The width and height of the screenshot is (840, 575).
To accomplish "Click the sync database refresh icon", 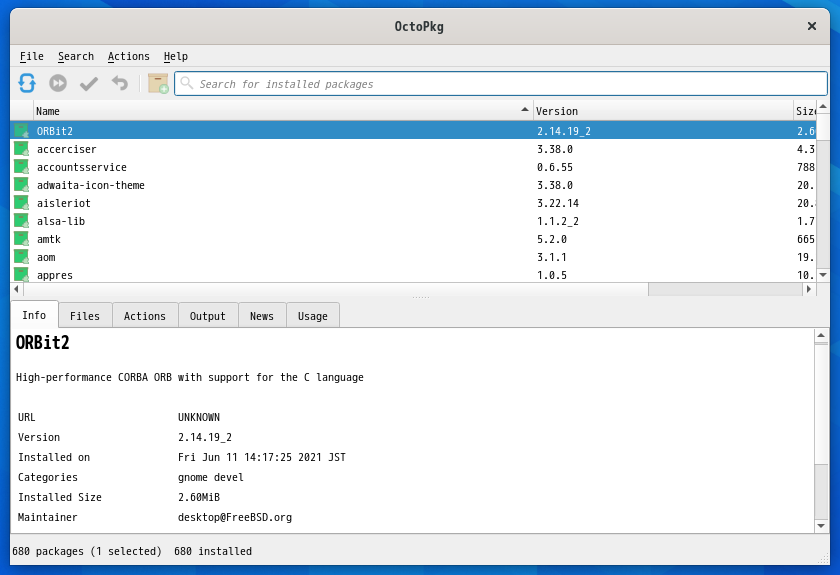I will coord(27,84).
